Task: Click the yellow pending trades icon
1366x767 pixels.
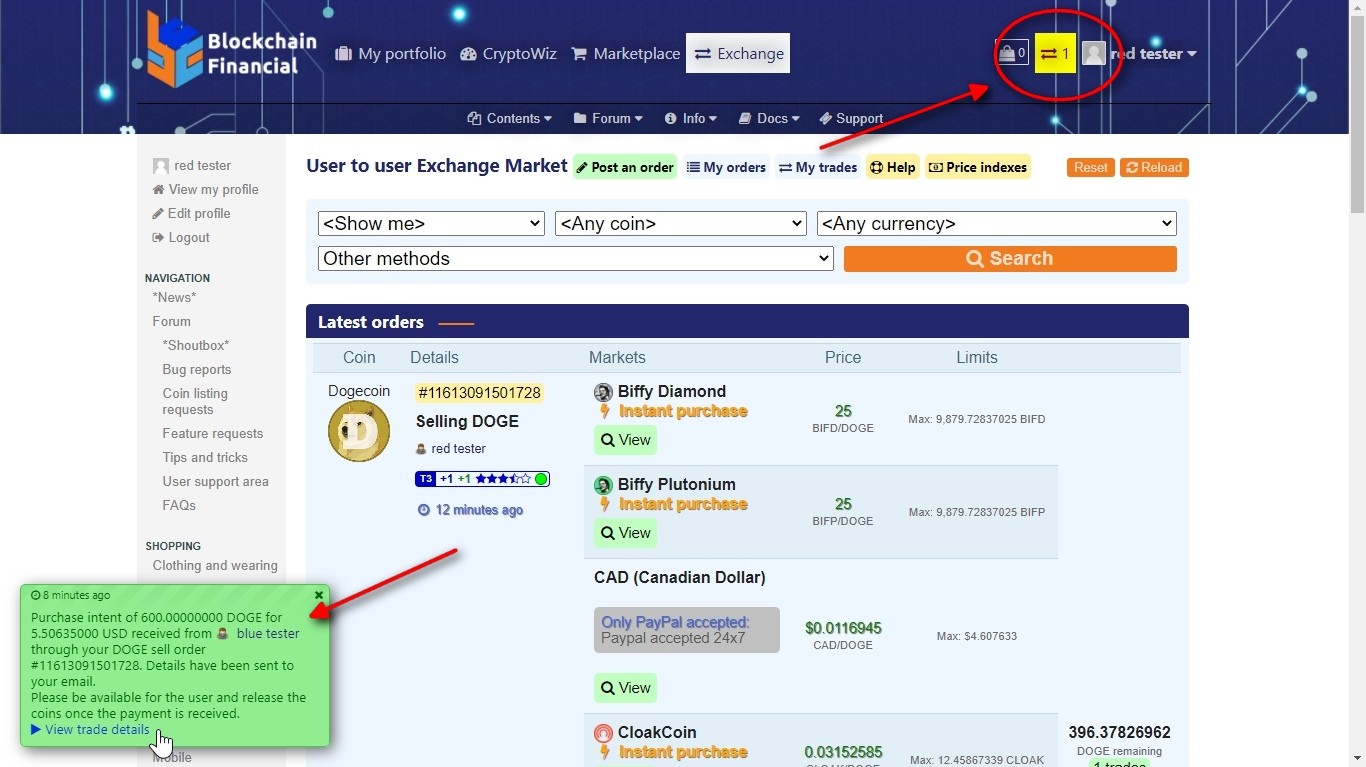Action: [x=1054, y=53]
